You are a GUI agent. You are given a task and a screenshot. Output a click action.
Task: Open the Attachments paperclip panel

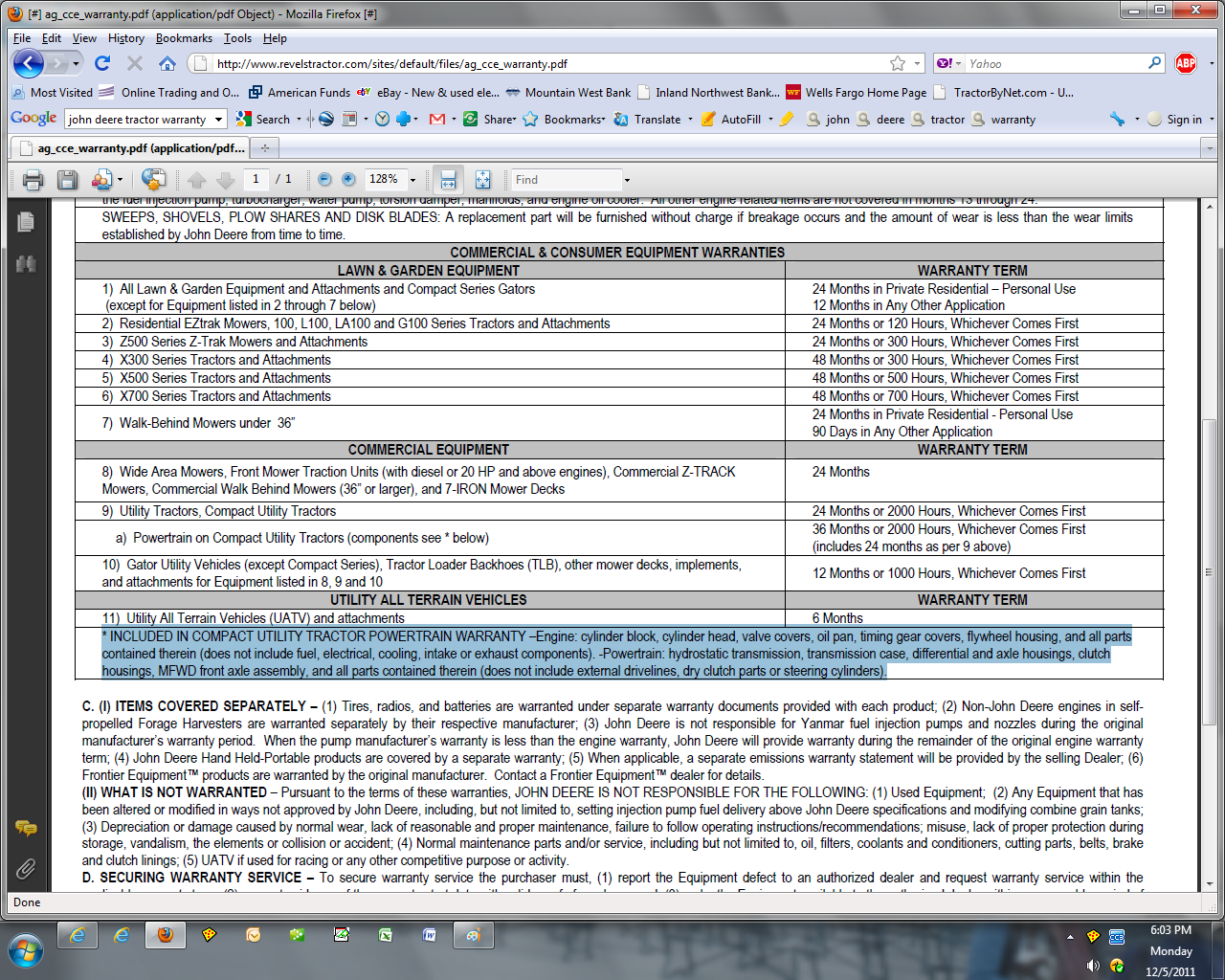[x=26, y=869]
